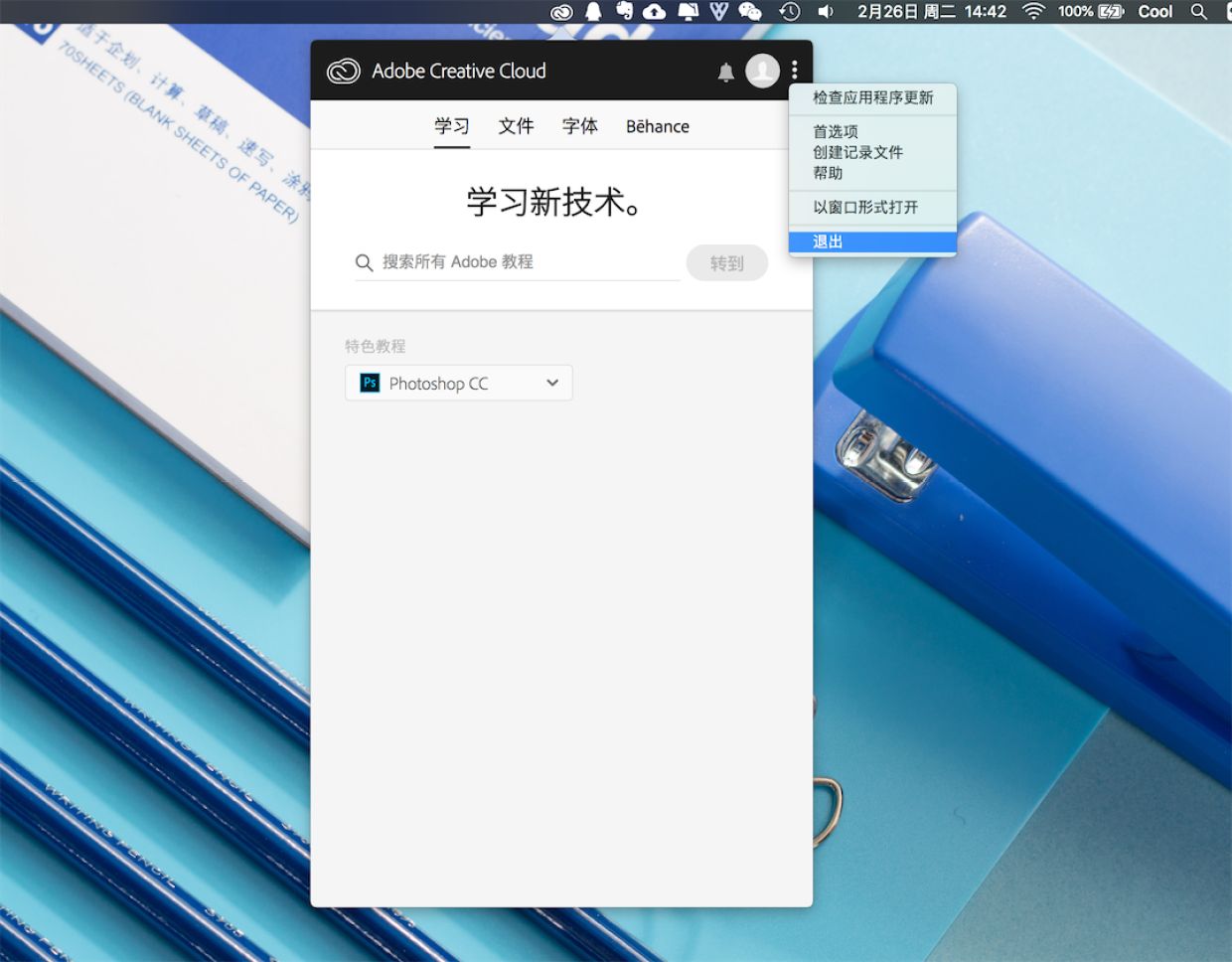The image size is (1232, 962).
Task: Switch to the 学习 tab
Action: [x=452, y=126]
